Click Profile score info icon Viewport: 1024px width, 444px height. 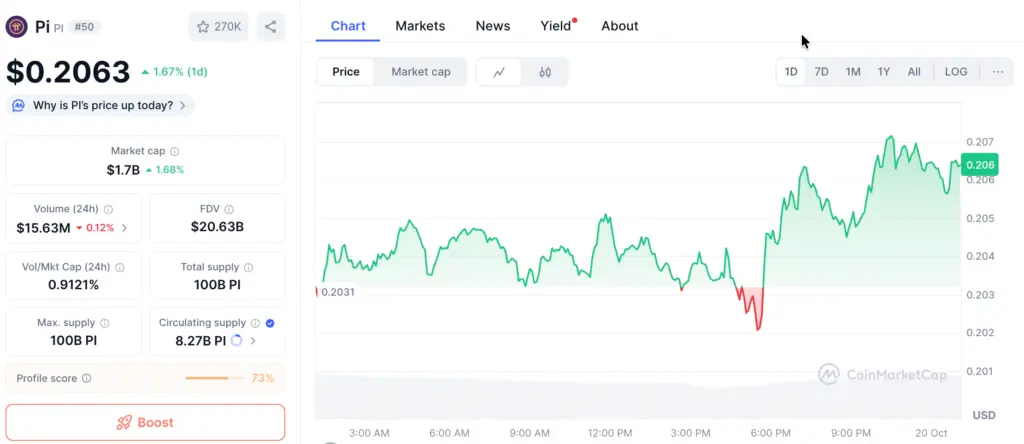(86, 379)
